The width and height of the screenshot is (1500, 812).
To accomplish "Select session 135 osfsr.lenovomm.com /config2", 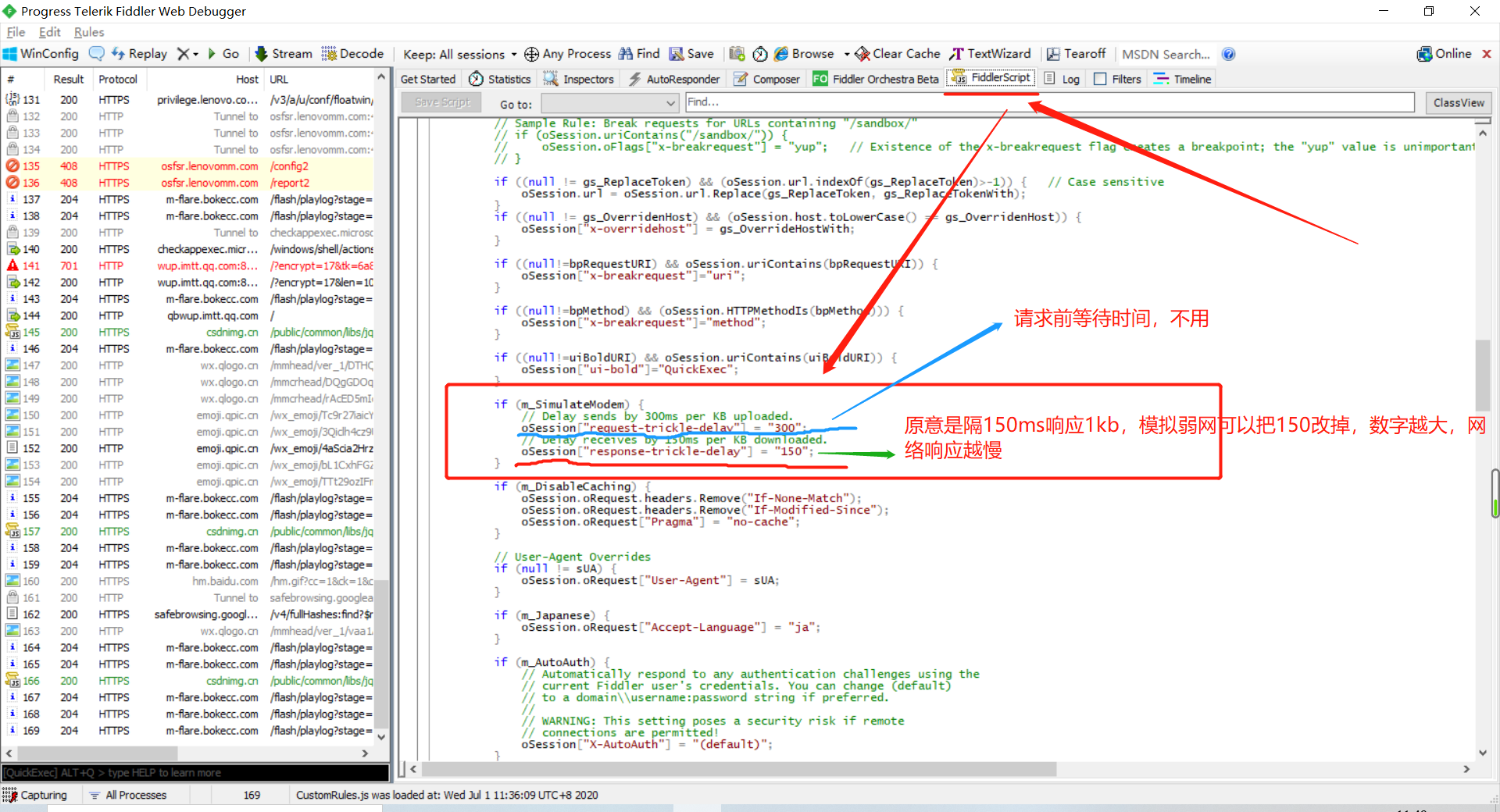I will point(188,166).
